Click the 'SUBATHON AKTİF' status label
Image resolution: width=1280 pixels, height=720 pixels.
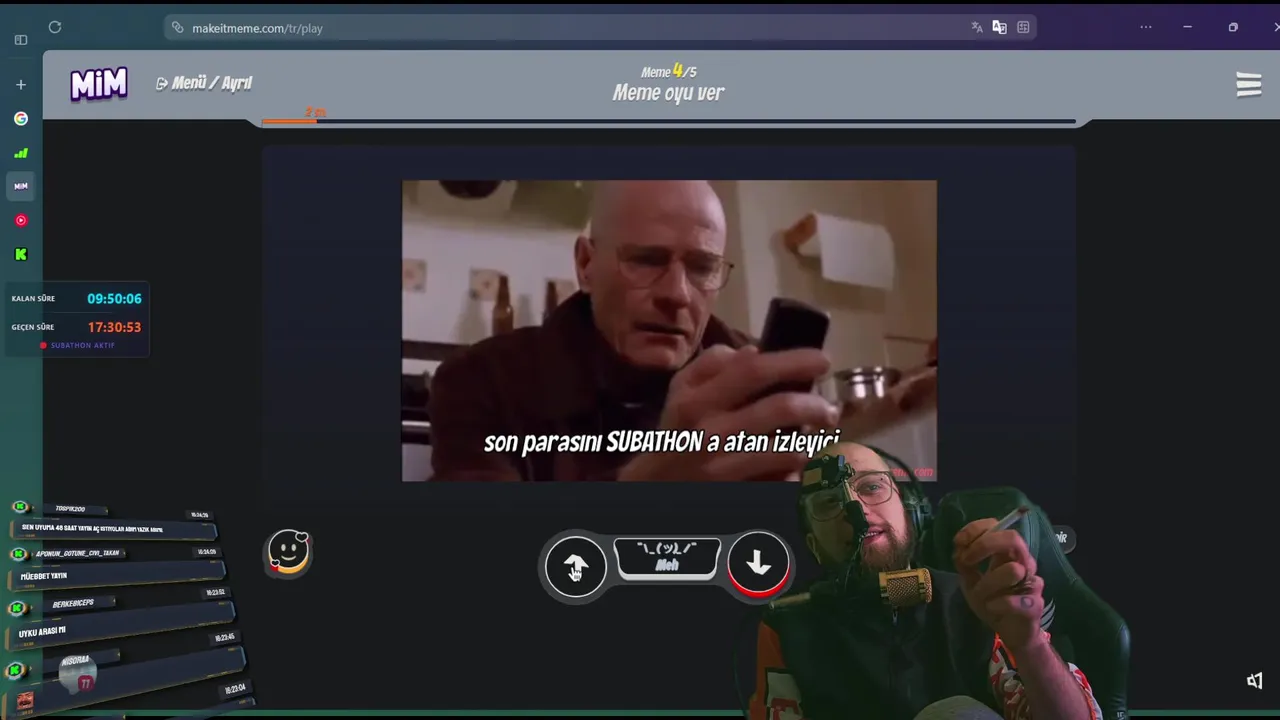pos(82,346)
